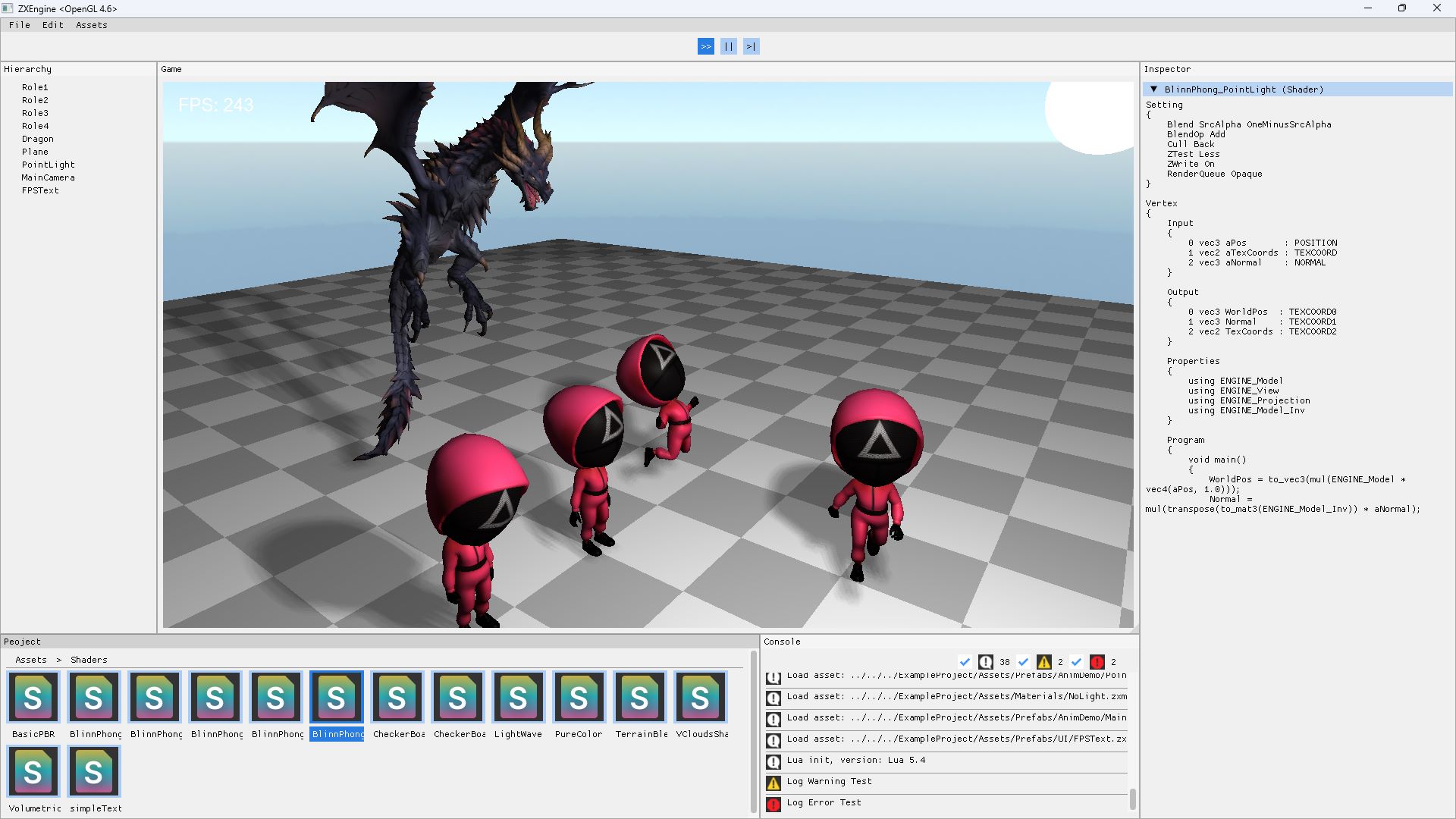Viewport: 1456px width, 819px height.
Task: Open the File menu
Action: (x=20, y=25)
